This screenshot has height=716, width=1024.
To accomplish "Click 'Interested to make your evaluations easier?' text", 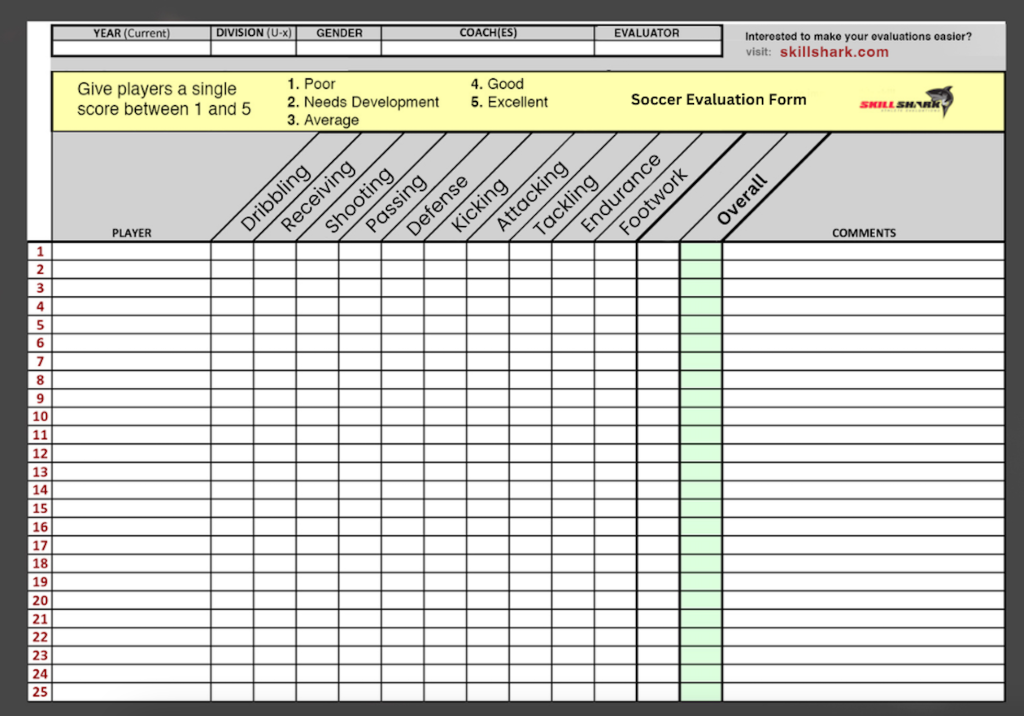I will pyautogui.click(x=858, y=37).
